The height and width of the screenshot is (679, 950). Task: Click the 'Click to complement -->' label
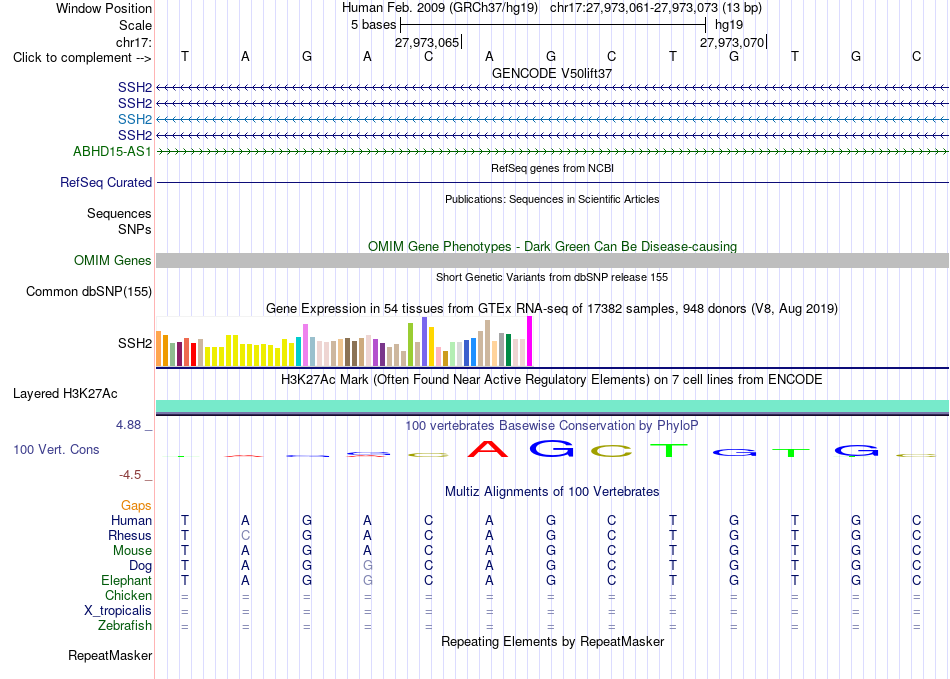(82, 58)
